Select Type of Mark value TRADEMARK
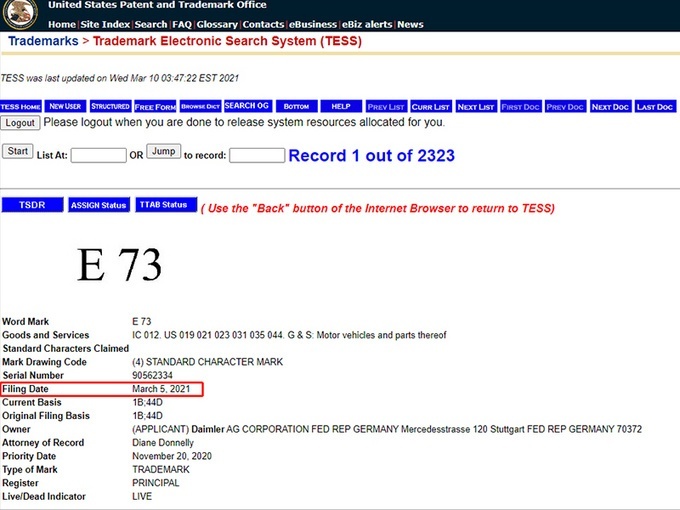Image resolution: width=680 pixels, height=510 pixels. (160, 469)
